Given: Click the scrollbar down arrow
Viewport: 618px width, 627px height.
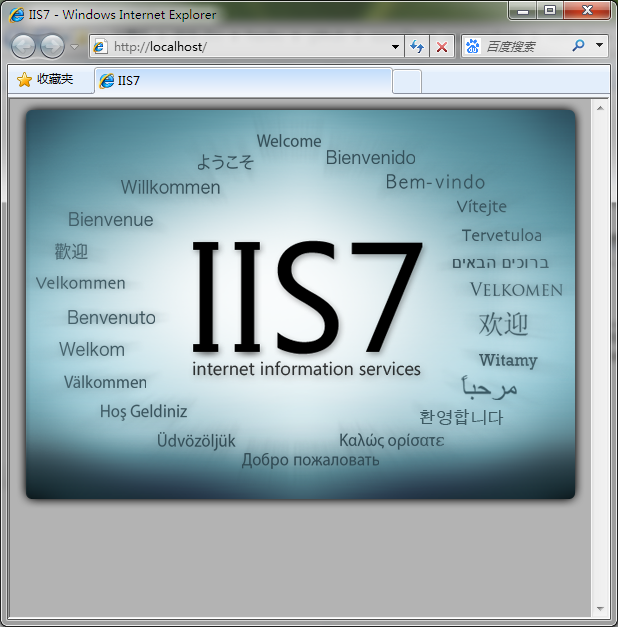Looking at the screenshot, I should 600,608.
